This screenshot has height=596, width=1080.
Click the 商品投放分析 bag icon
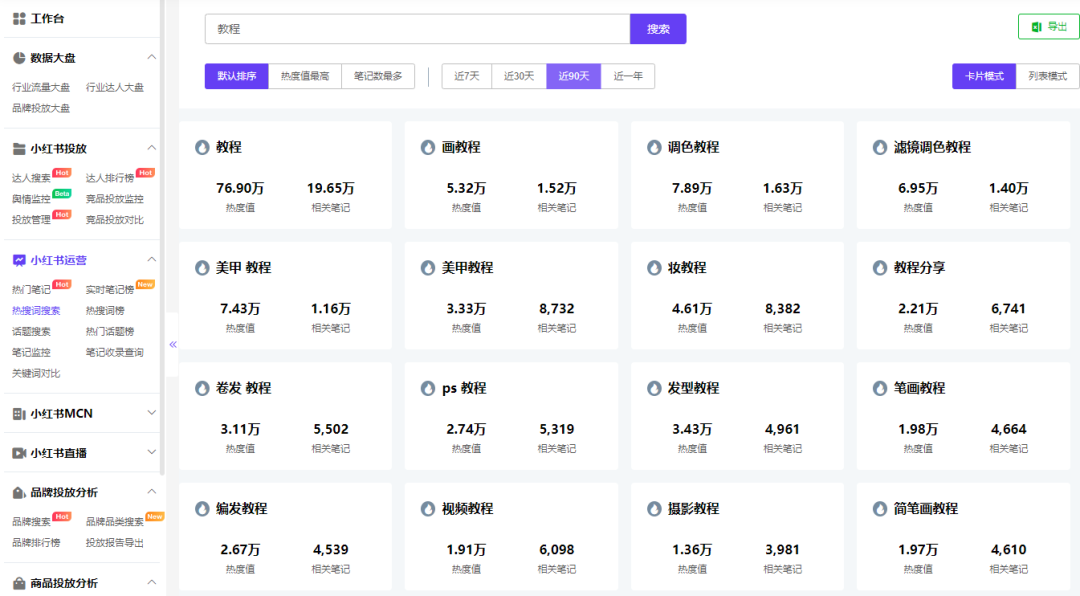point(19,583)
